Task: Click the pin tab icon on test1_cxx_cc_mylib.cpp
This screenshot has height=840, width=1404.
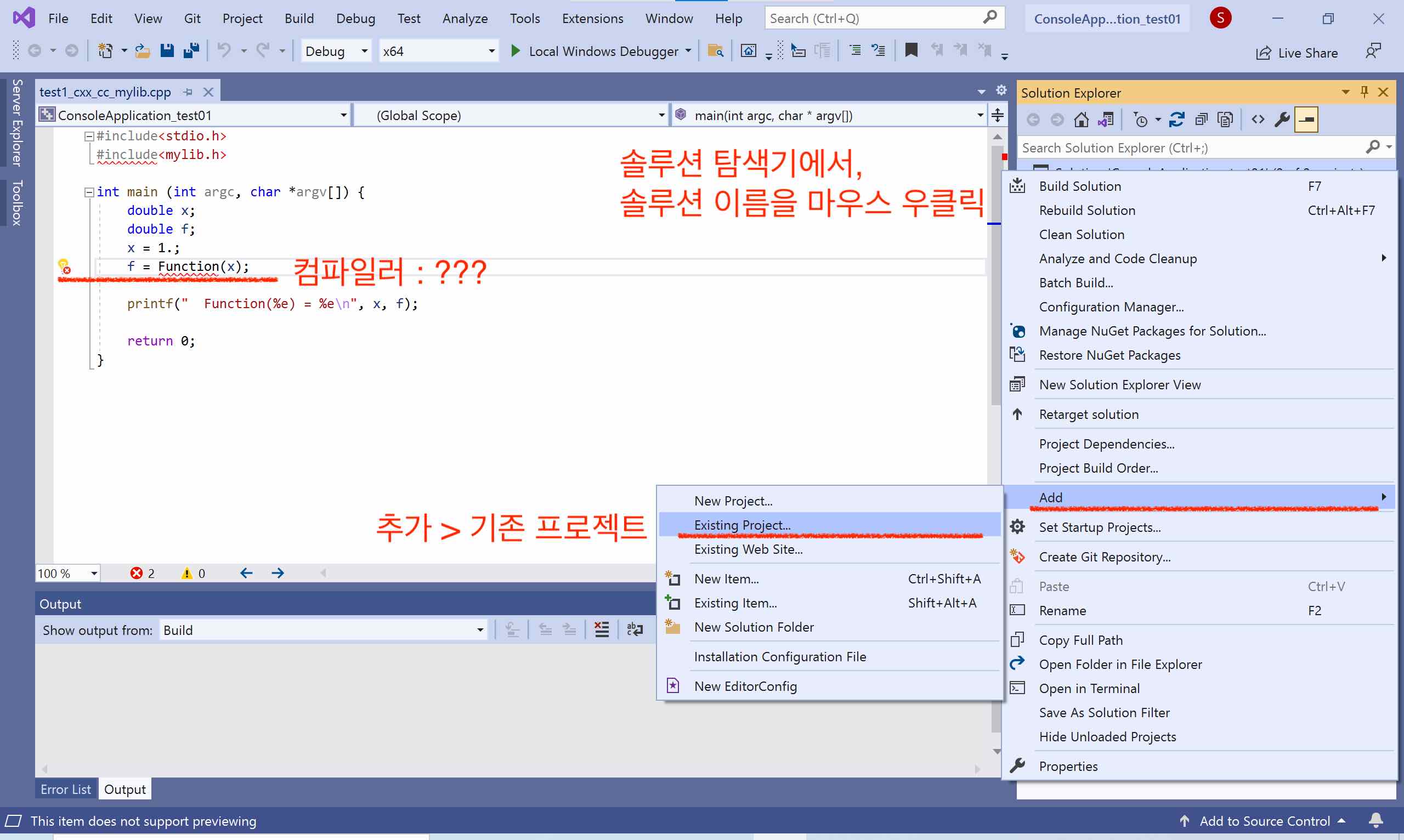Action: pos(188,92)
